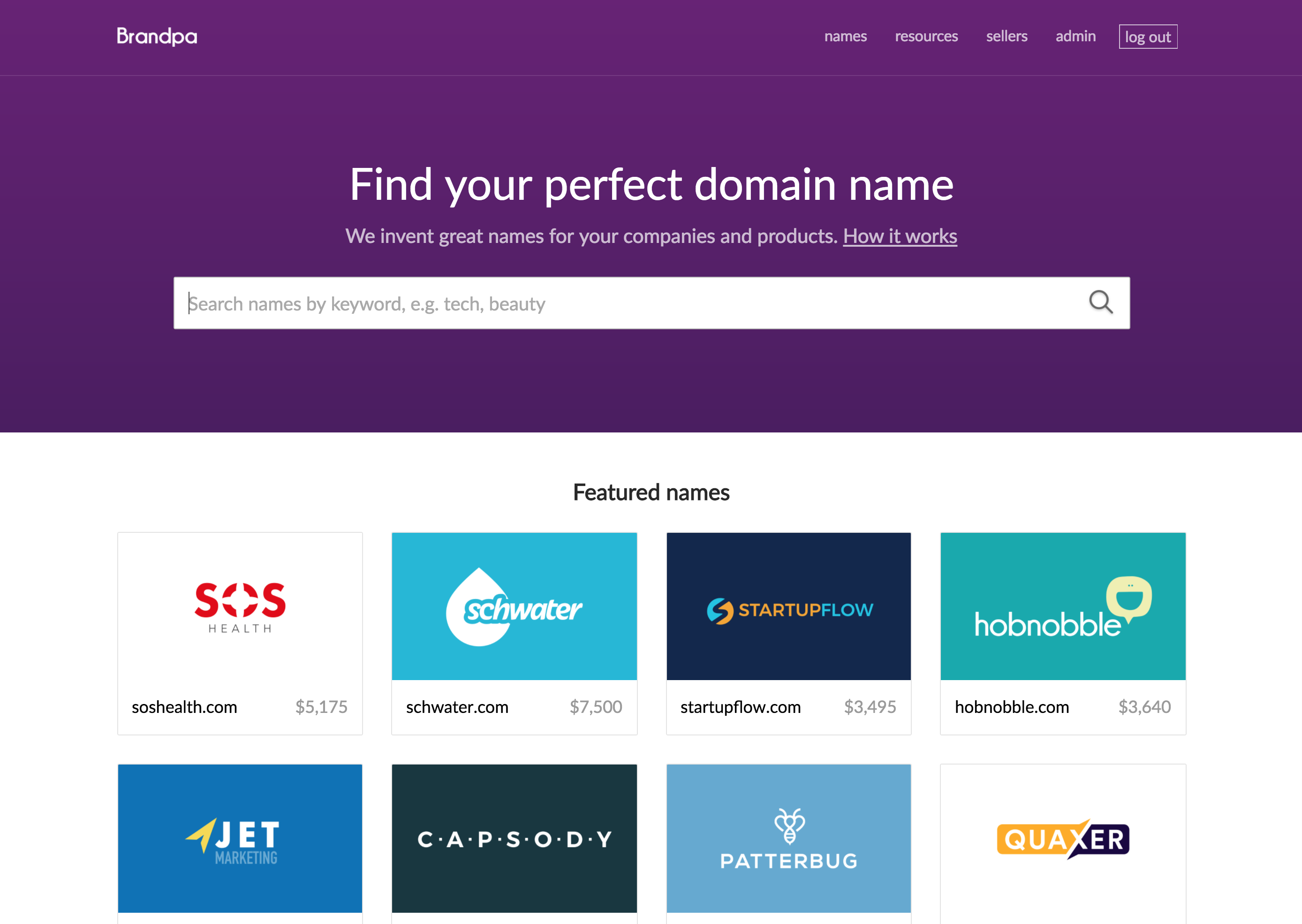Select the startupflow.com domain name
Image resolution: width=1302 pixels, height=924 pixels.
740,707
